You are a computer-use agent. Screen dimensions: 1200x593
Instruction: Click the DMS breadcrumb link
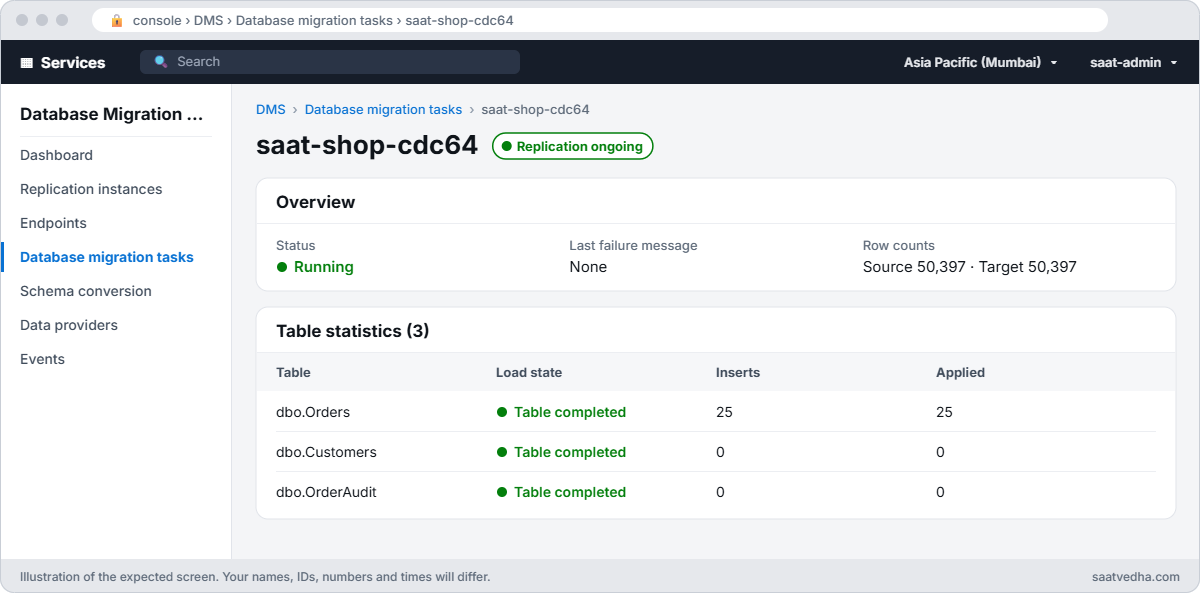270,109
